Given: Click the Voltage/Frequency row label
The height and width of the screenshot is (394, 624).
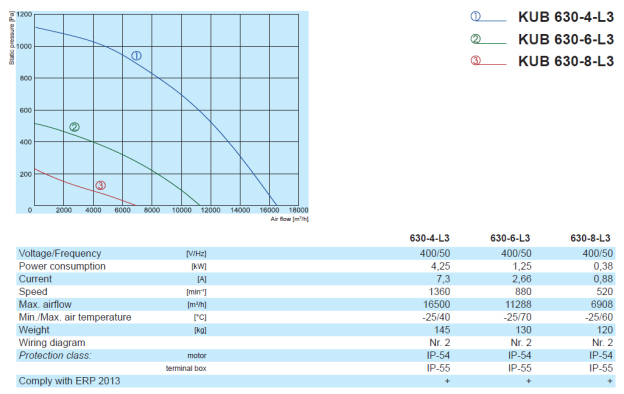Looking at the screenshot, I should tap(60, 254).
